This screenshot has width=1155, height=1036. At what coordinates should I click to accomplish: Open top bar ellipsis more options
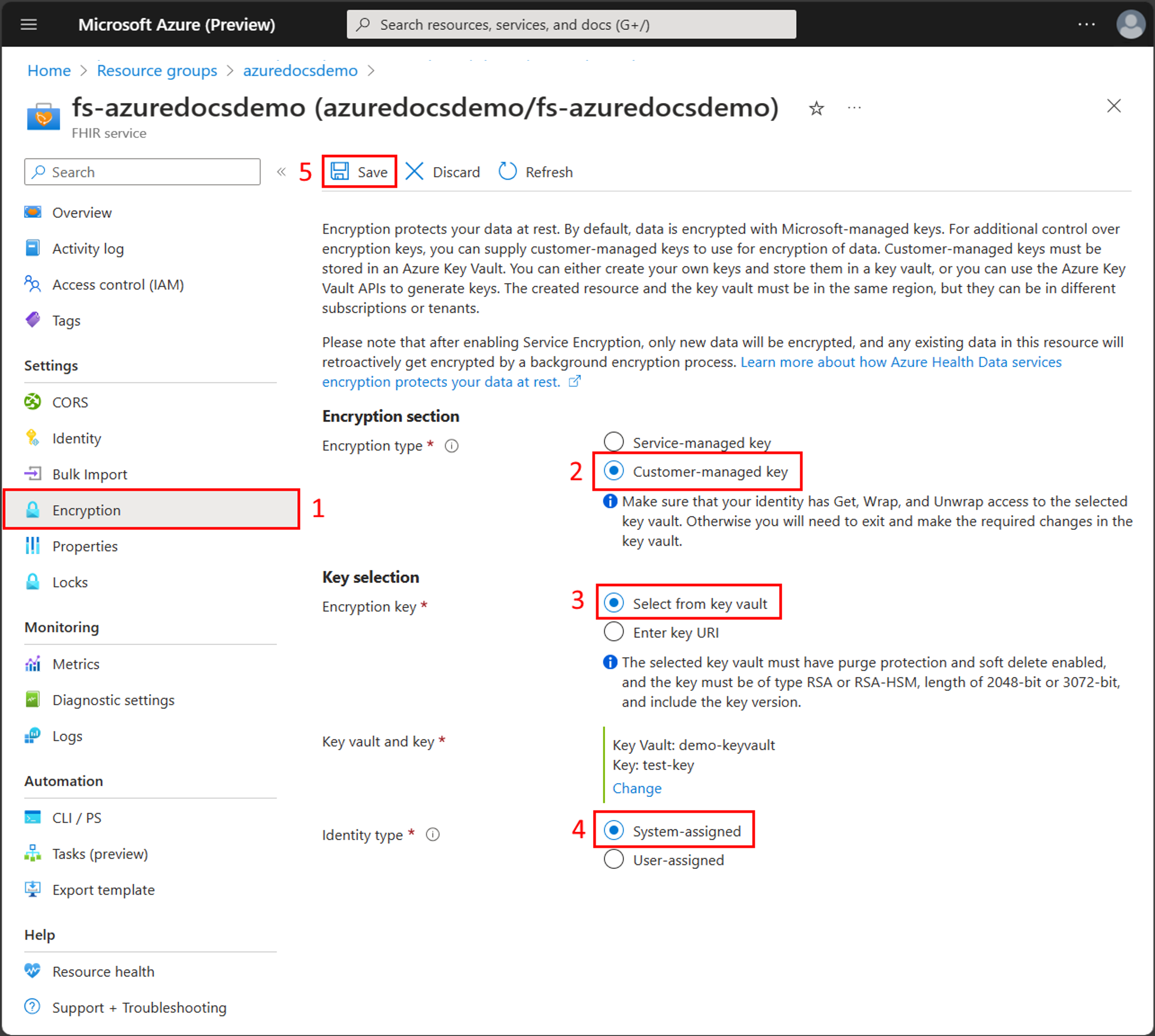coord(1086,24)
